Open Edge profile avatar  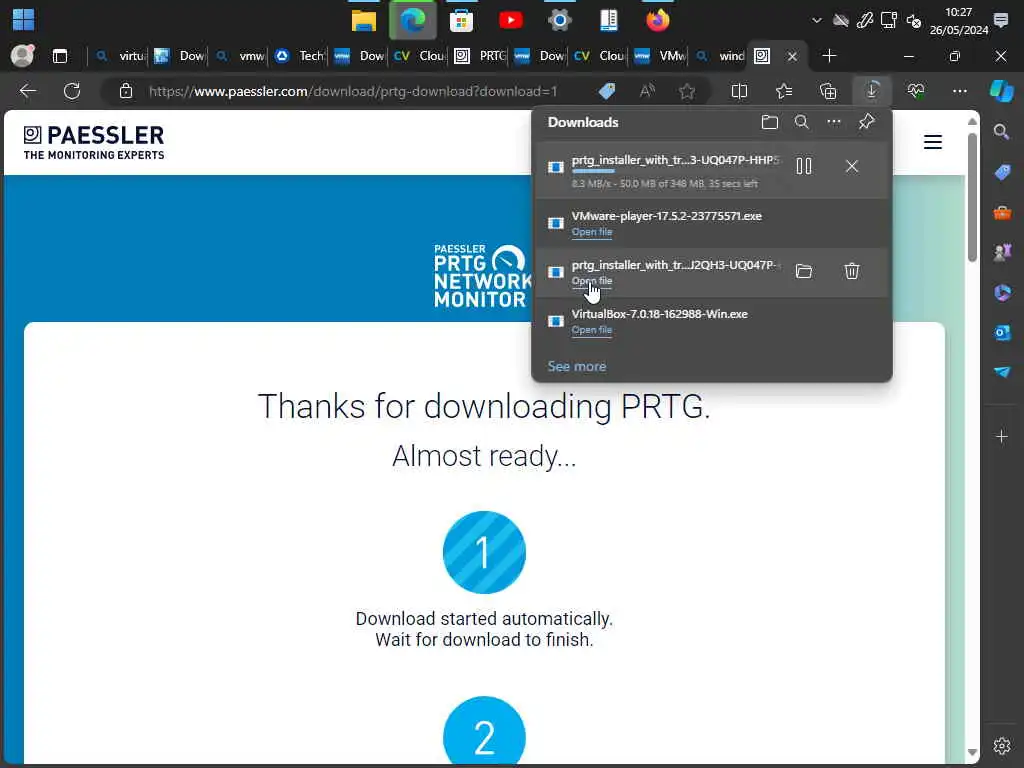(x=23, y=56)
